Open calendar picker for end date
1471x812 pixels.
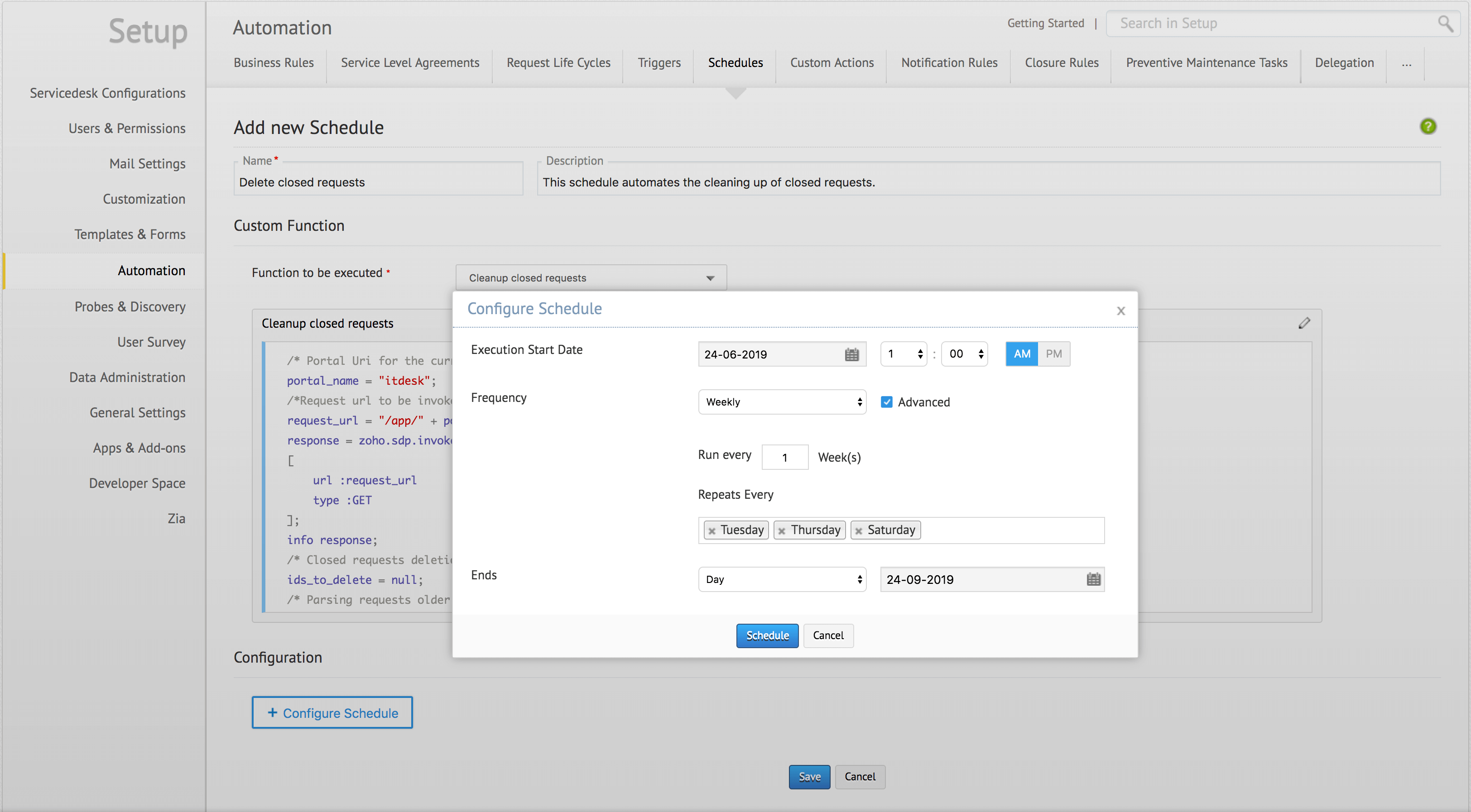click(1093, 579)
